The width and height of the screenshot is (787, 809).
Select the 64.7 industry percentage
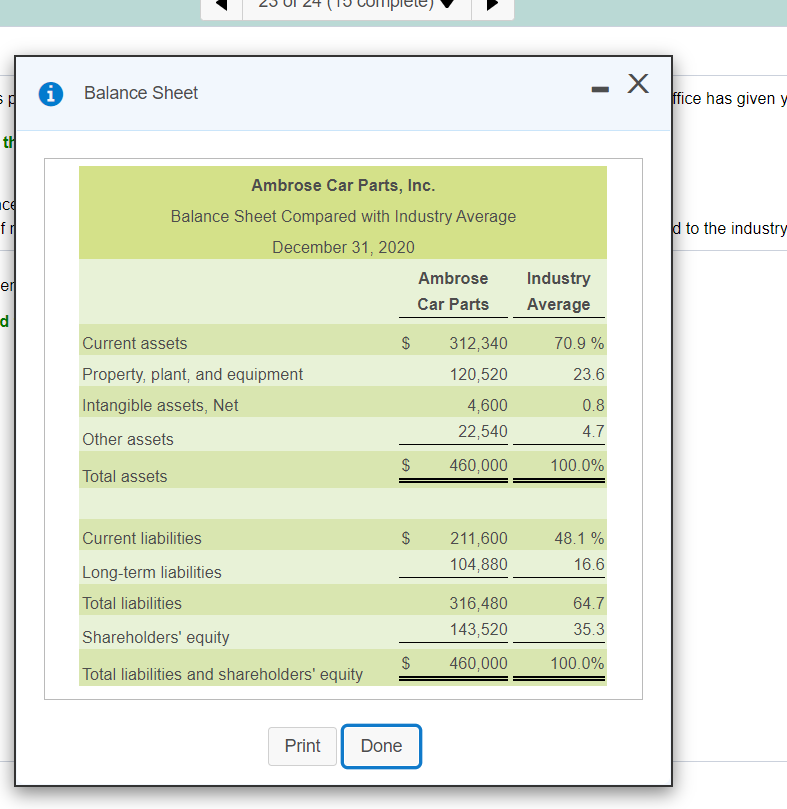pyautogui.click(x=588, y=604)
